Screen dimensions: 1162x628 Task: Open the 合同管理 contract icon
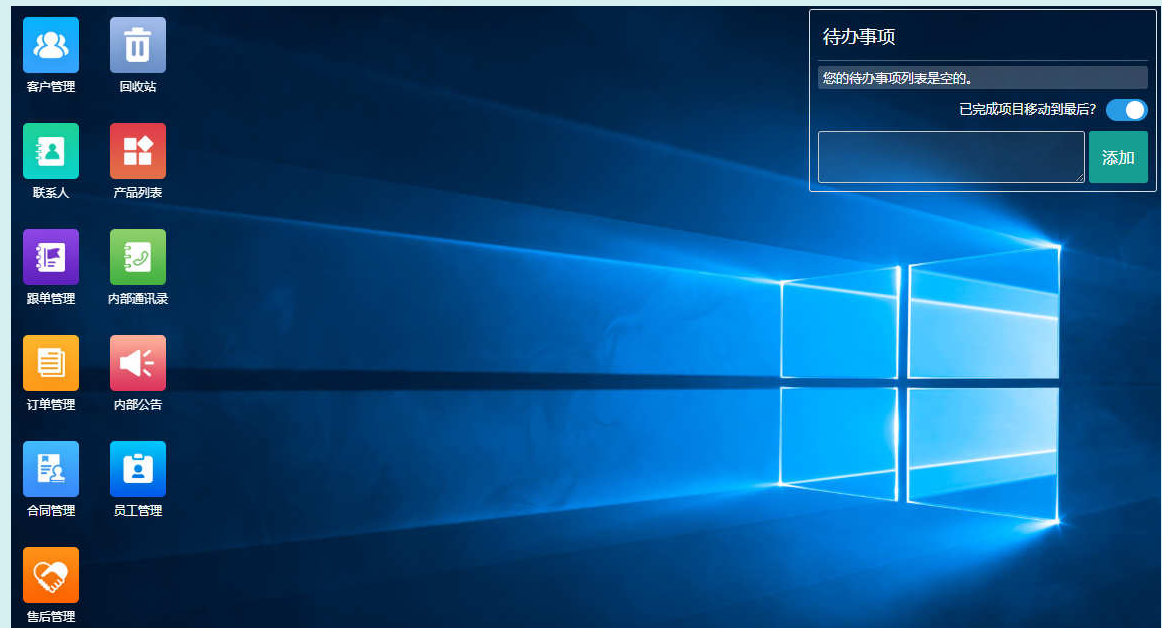tap(51, 469)
